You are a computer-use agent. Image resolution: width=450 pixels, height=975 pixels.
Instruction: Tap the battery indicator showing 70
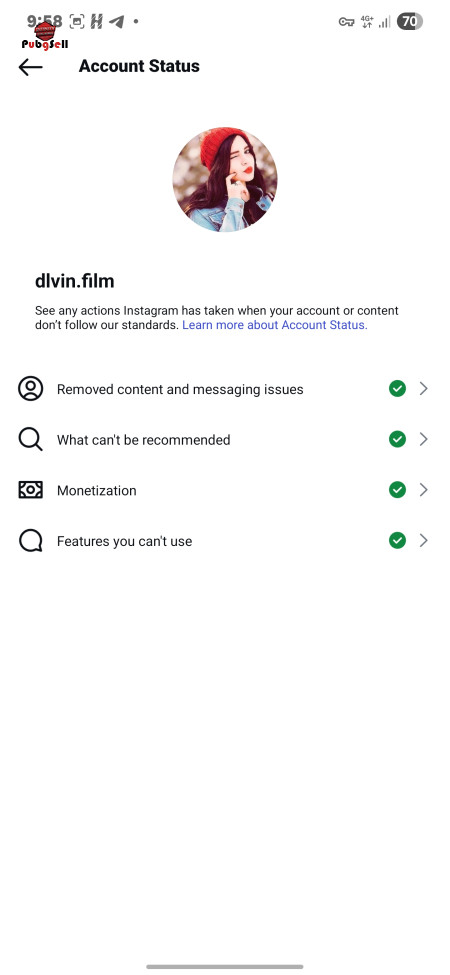pyautogui.click(x=410, y=22)
